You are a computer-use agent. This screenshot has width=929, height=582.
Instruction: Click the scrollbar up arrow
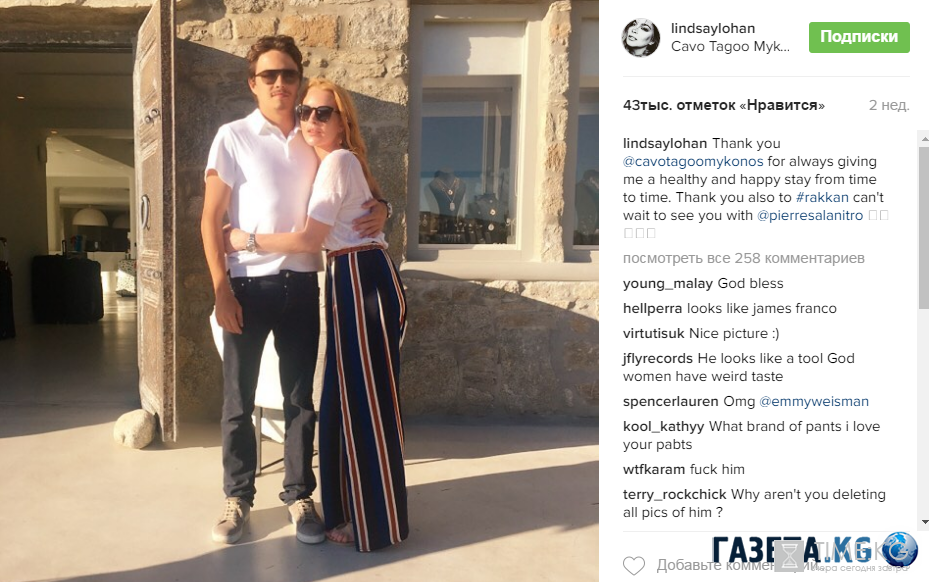click(x=924, y=138)
